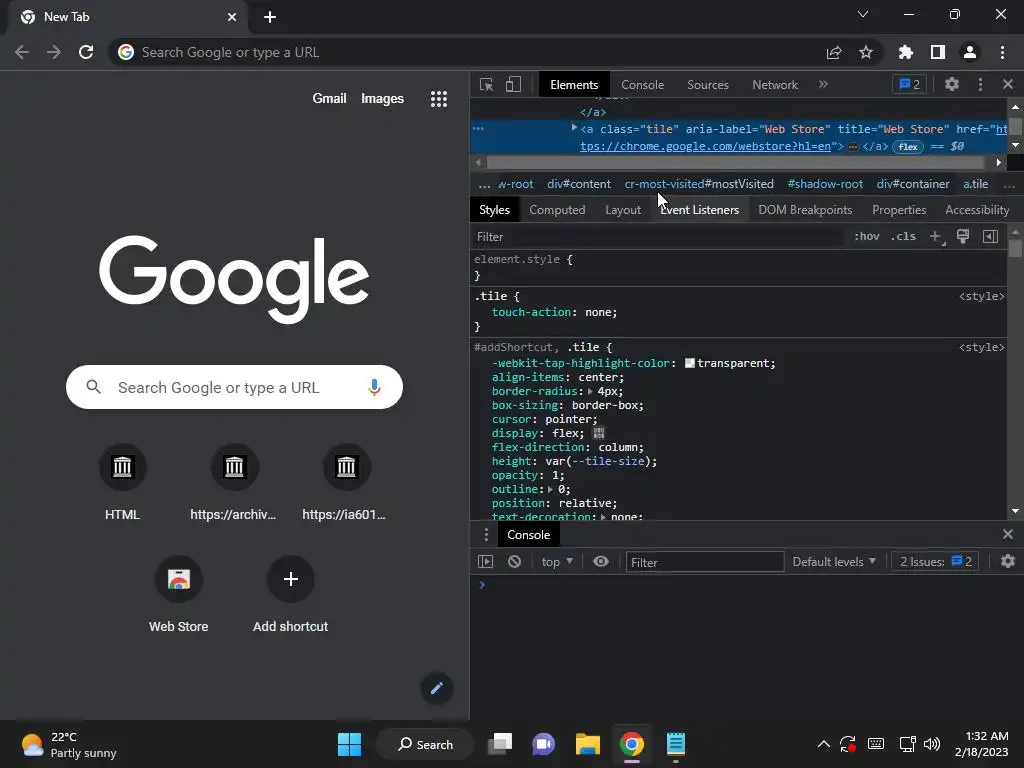Select cr-most-visited#mostVisited breadcrumb
The height and width of the screenshot is (768, 1024).
click(x=699, y=184)
